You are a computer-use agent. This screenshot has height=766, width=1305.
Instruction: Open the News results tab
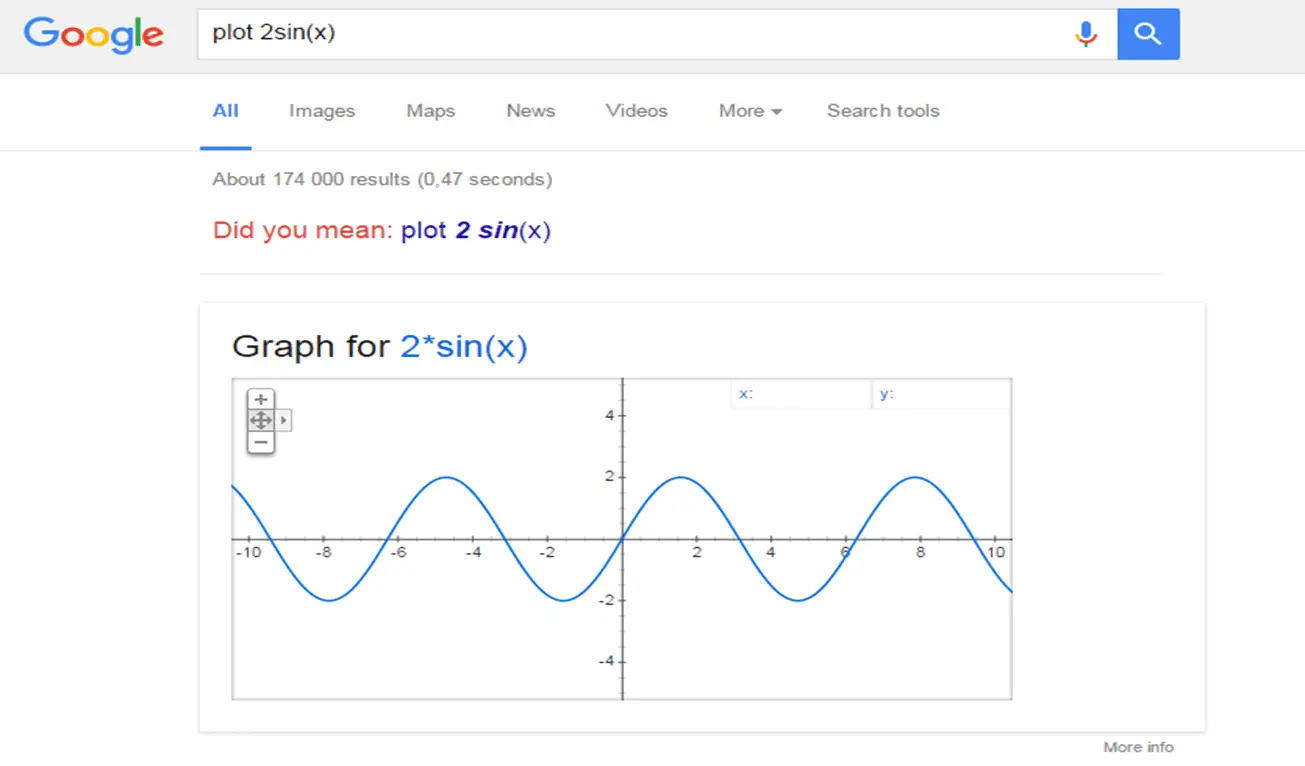530,111
